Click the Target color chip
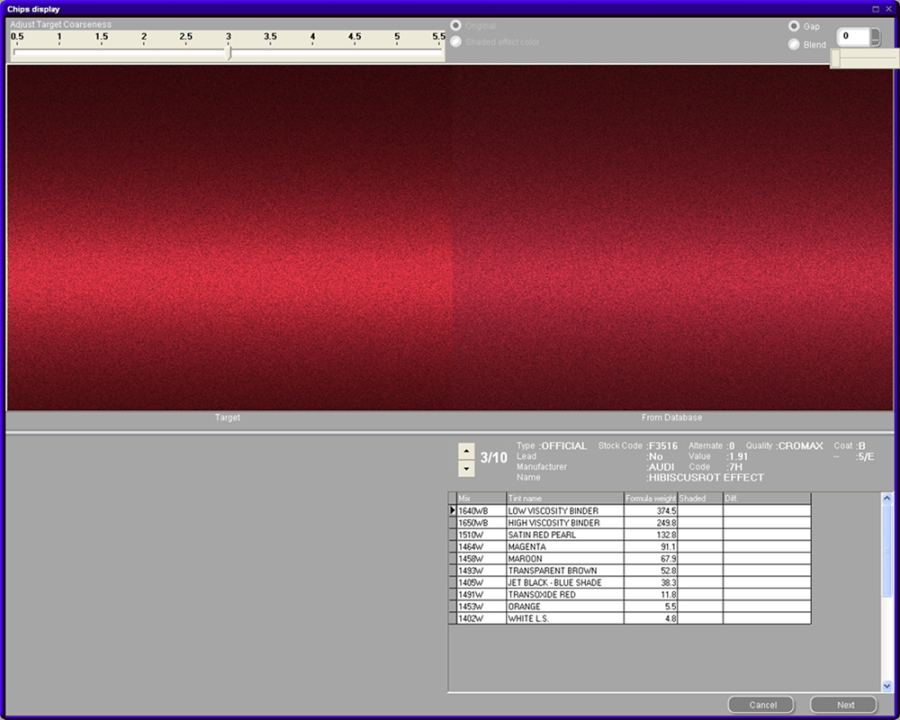 point(229,238)
